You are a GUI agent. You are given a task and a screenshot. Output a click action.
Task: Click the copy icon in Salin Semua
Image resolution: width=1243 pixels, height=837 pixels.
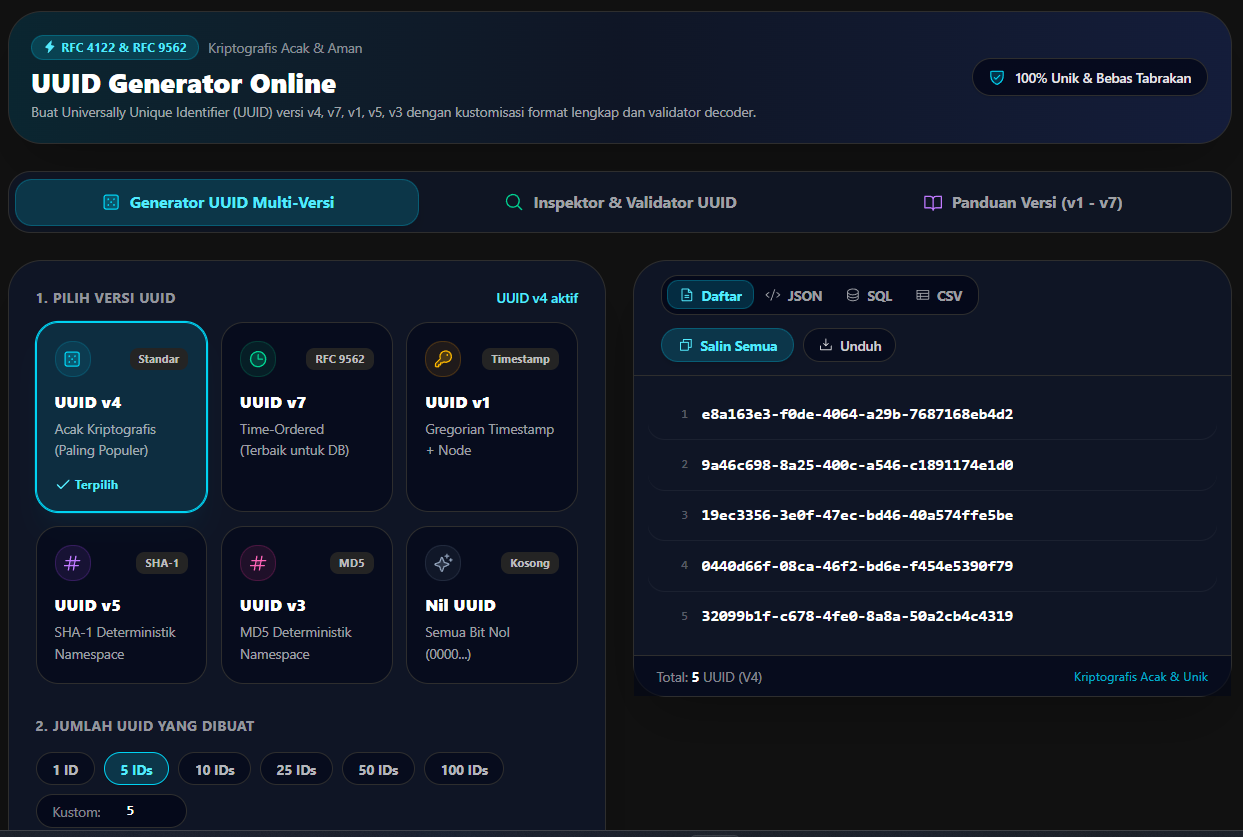coord(686,345)
